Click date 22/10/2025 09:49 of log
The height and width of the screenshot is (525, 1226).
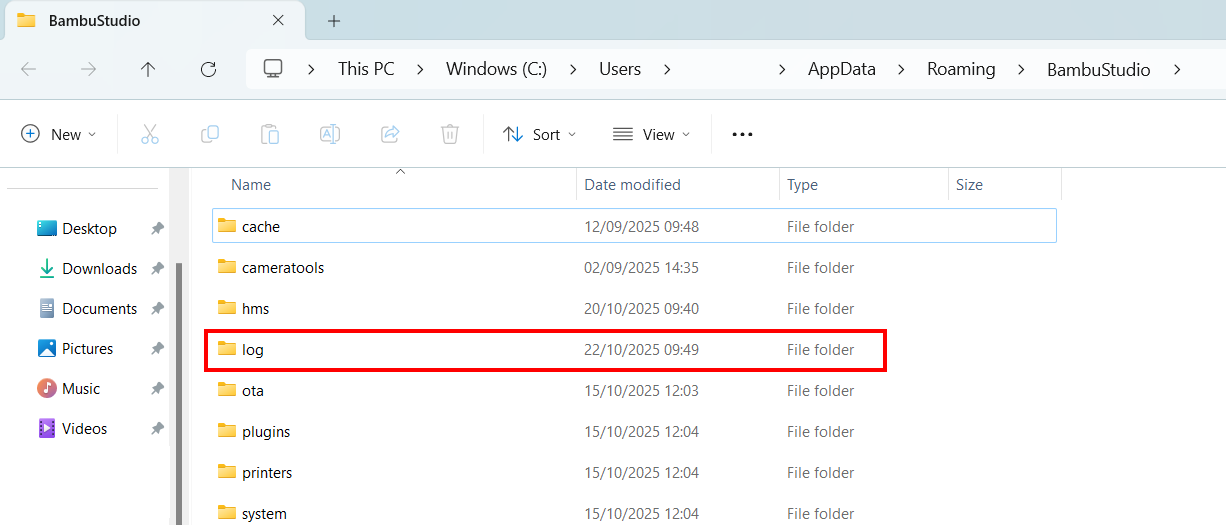click(x=641, y=350)
